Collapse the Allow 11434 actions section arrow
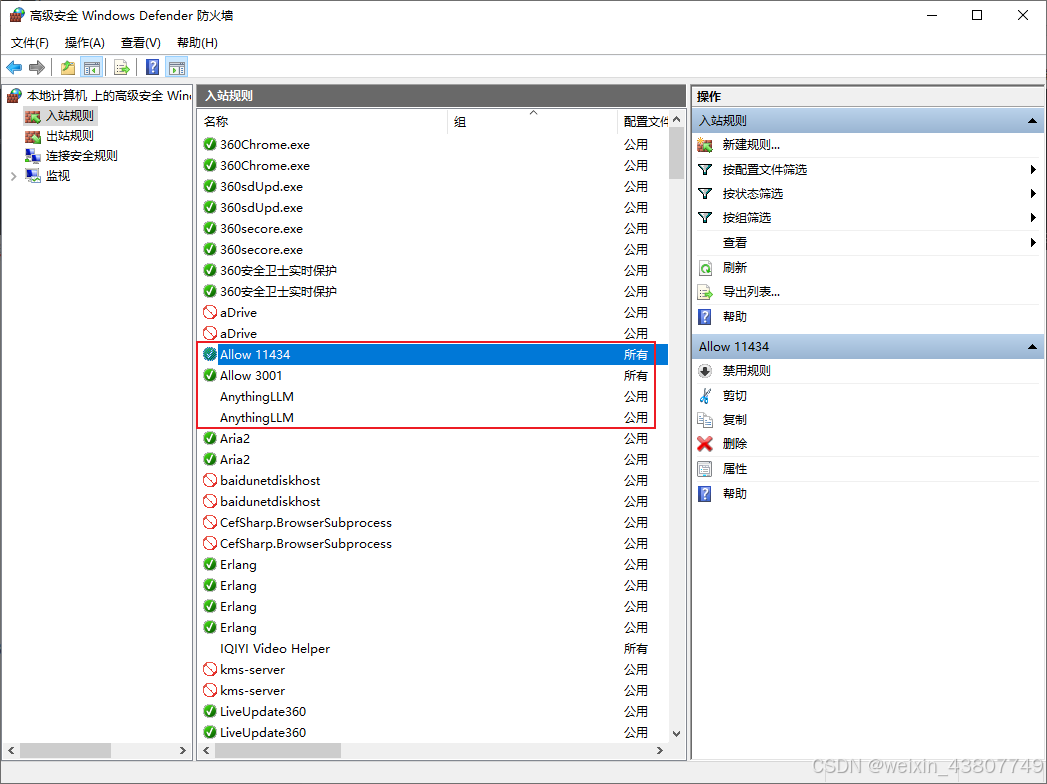This screenshot has width=1047, height=784. click(1032, 347)
